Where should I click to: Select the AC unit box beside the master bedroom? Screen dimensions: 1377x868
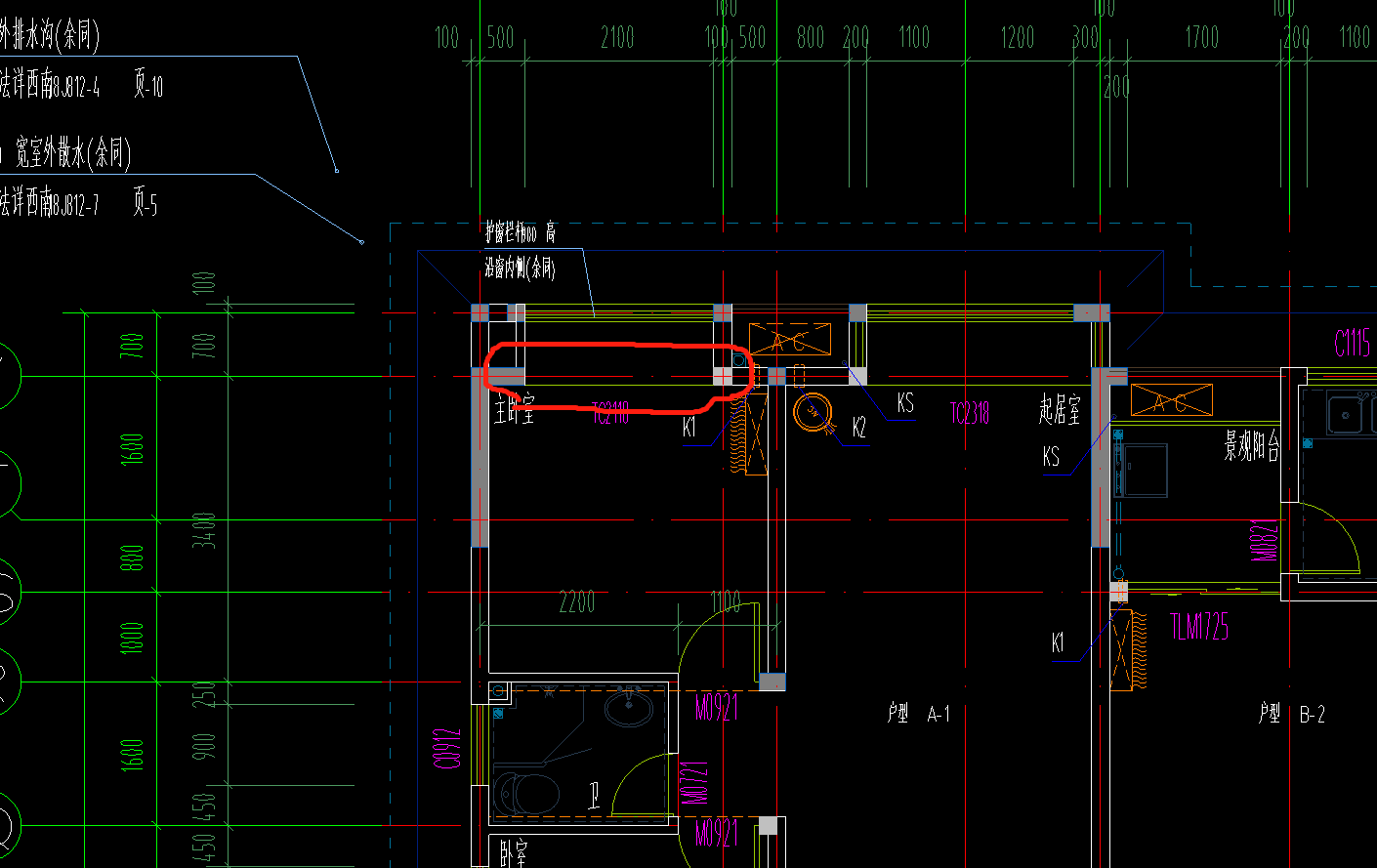pyautogui.click(x=790, y=339)
